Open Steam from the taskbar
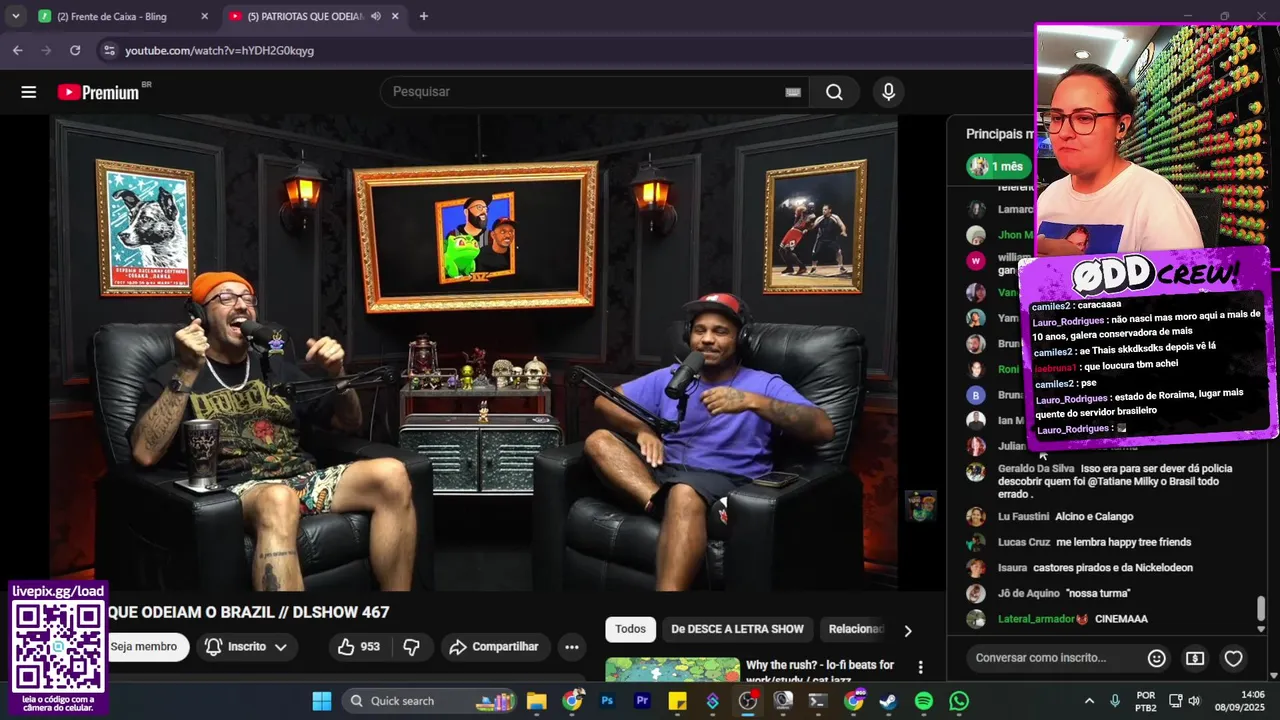Image resolution: width=1280 pixels, height=720 pixels. tap(888, 701)
